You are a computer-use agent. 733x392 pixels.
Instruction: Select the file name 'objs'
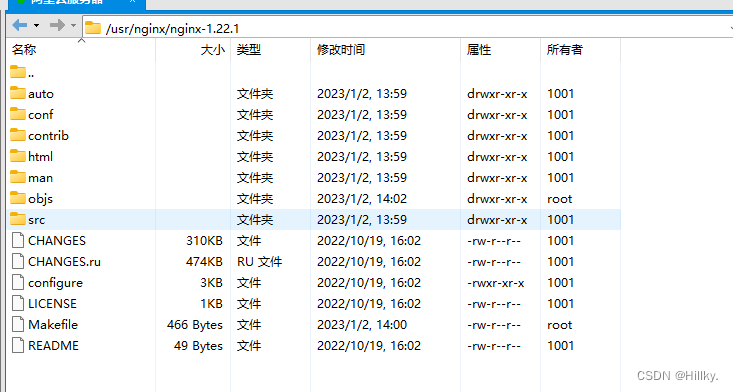pos(40,199)
